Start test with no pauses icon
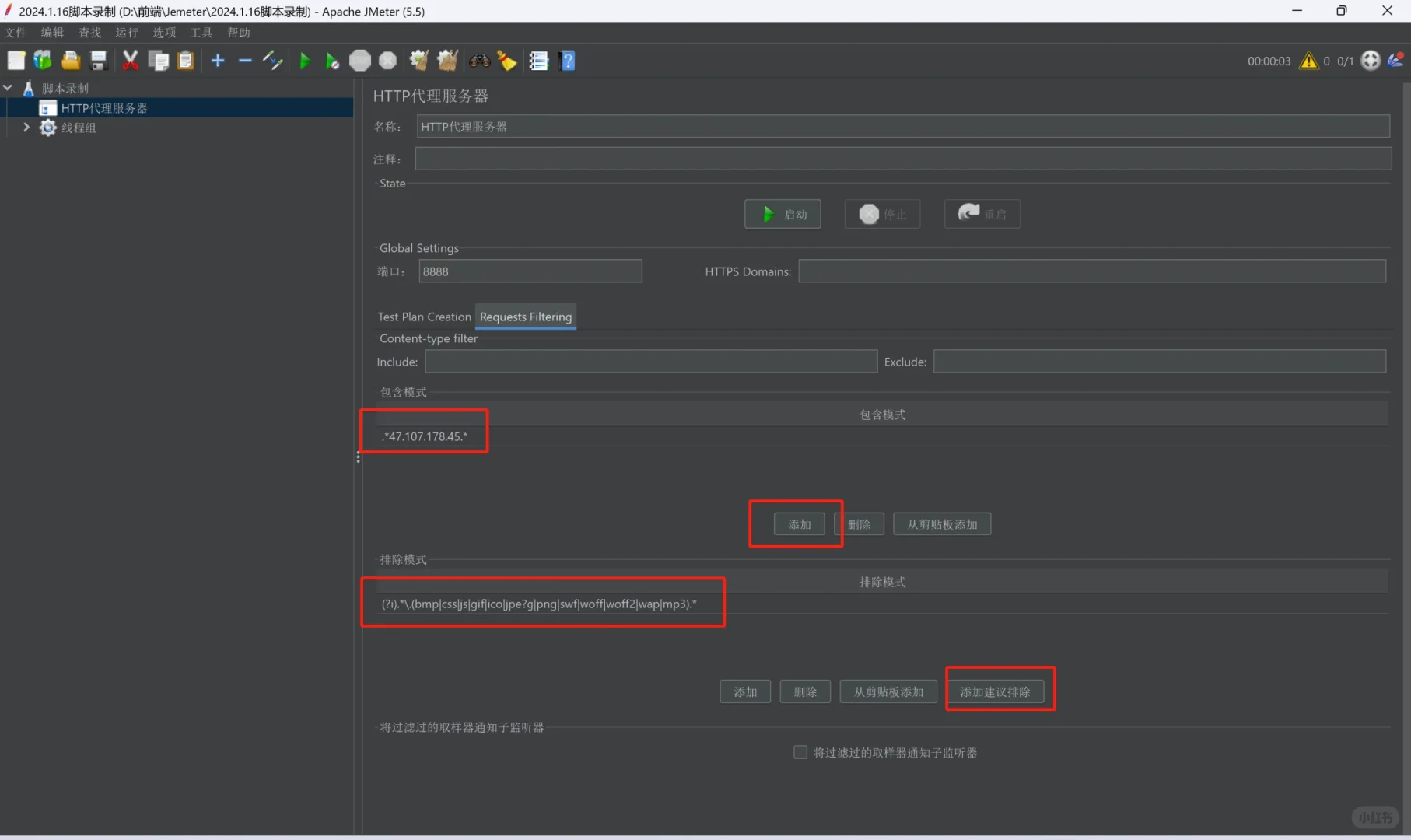This screenshot has height=840, width=1411. tap(332, 61)
